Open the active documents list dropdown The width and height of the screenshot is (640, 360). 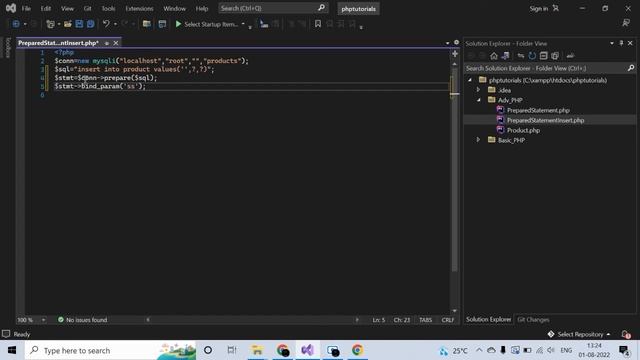point(447,43)
